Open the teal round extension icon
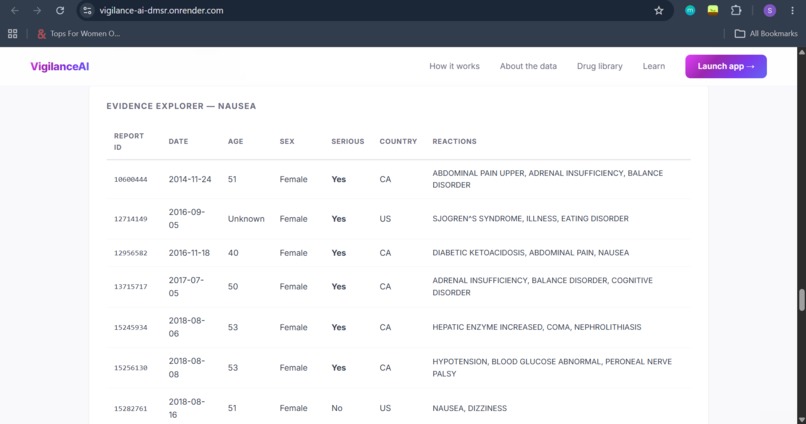The width and height of the screenshot is (806, 424). tap(690, 10)
